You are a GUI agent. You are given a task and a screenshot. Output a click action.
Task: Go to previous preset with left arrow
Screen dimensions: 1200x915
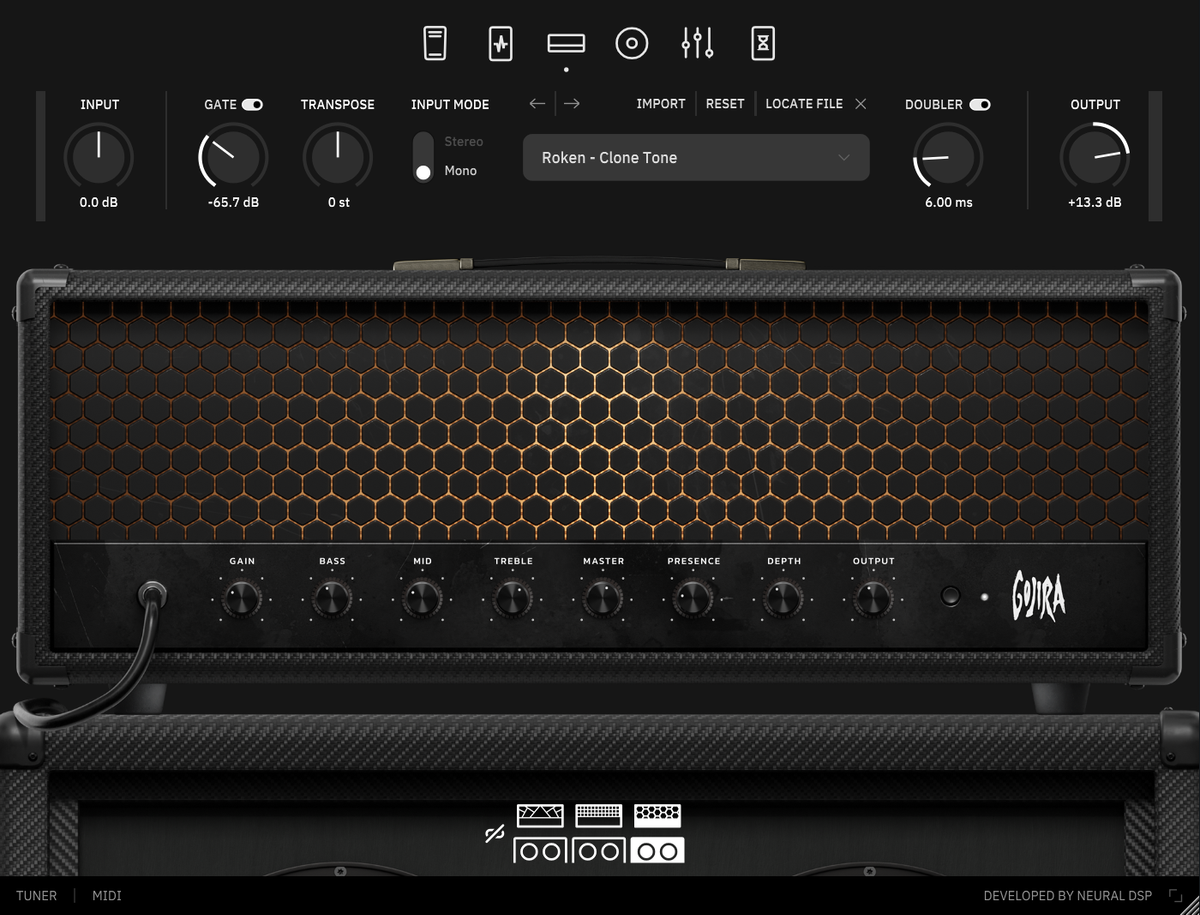538,103
